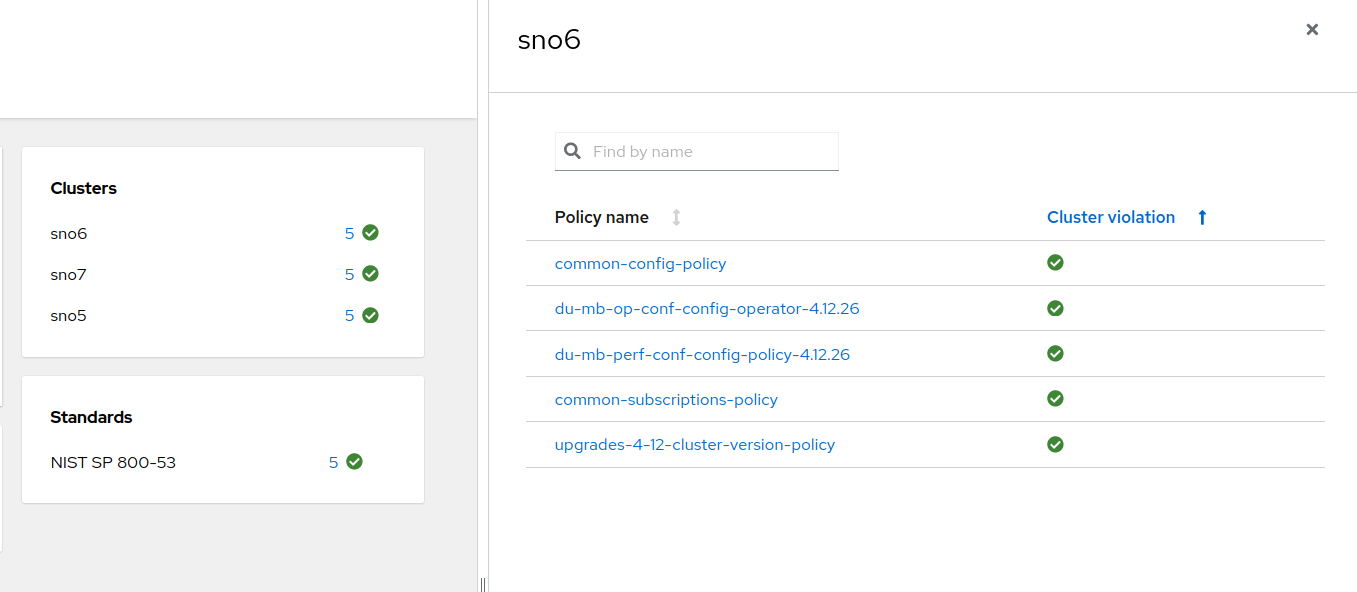Toggle Cluster violation sort arrow
Viewport: 1357px width, 592px height.
click(1202, 217)
